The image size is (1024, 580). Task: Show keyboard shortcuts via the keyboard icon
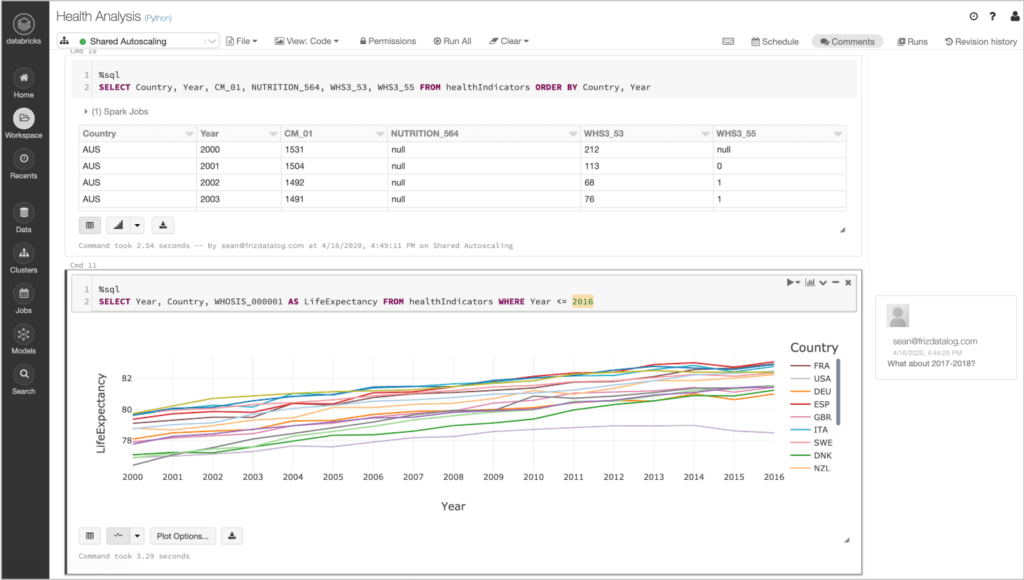(728, 41)
